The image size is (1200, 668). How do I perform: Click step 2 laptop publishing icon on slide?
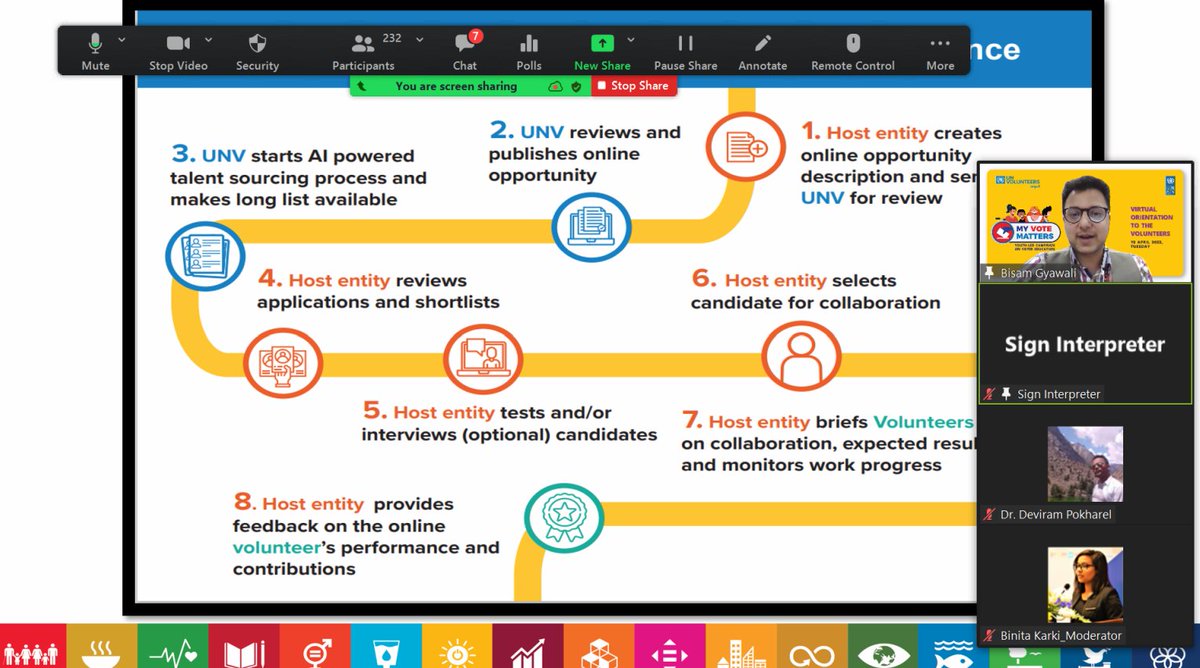point(592,227)
